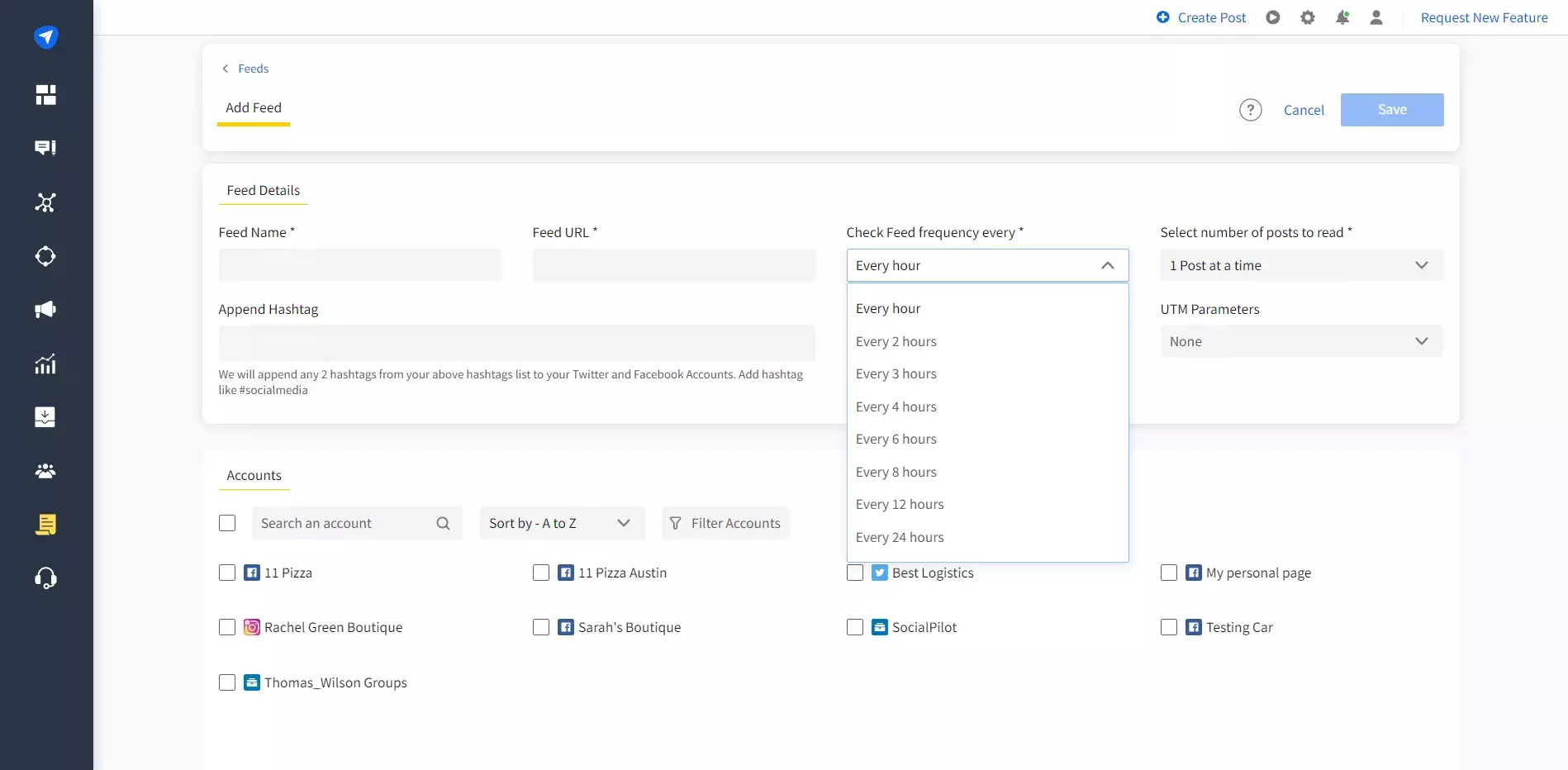Open the yellow feed notes icon in sidebar
The height and width of the screenshot is (770, 1568).
point(45,525)
